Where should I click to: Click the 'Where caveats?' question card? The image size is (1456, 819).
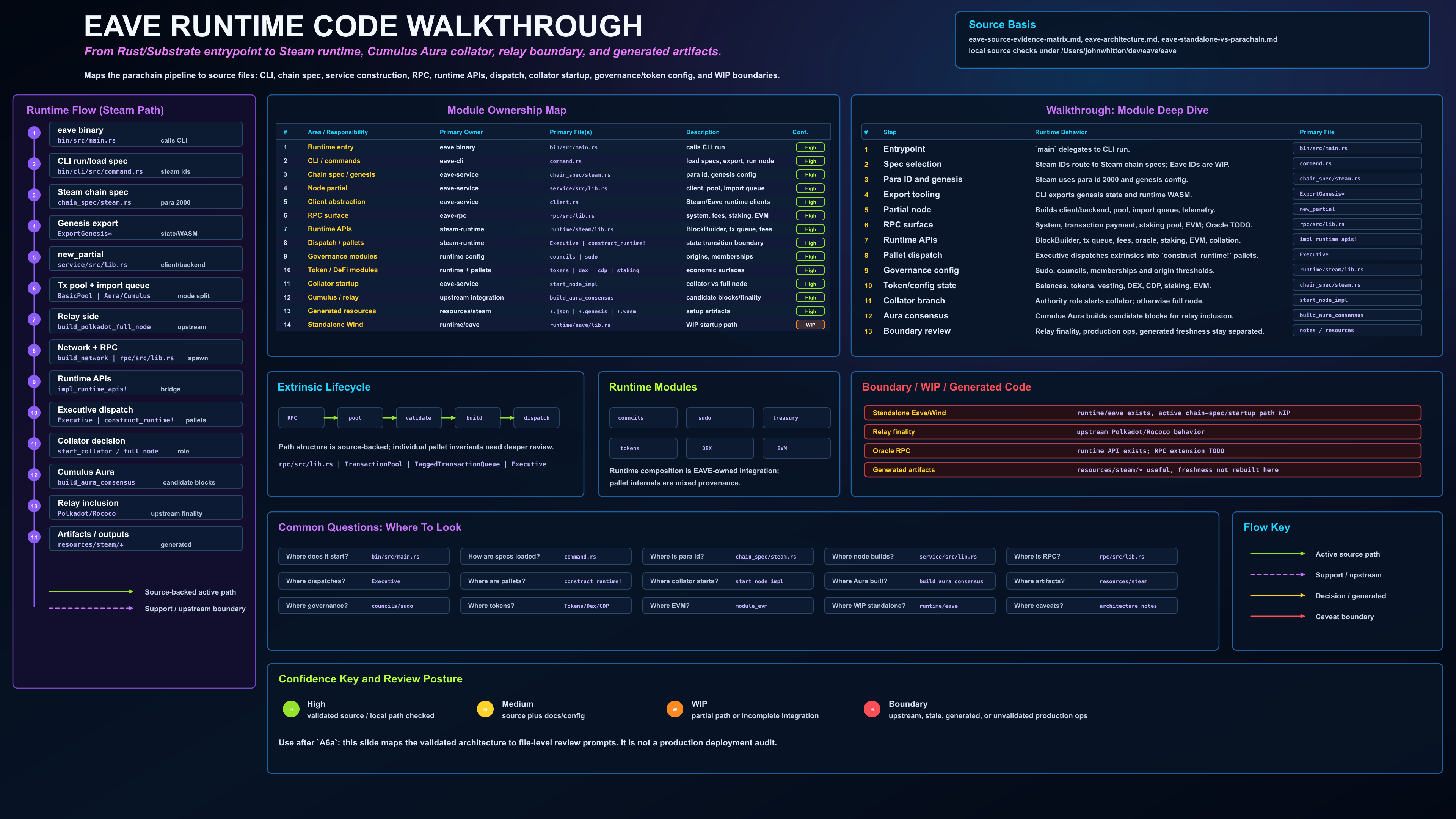tap(1092, 606)
